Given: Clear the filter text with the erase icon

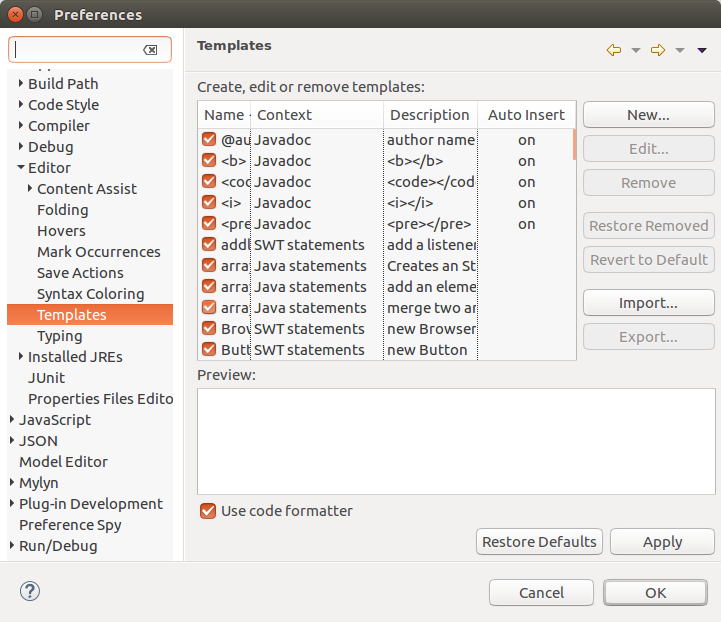Looking at the screenshot, I should click(x=150, y=50).
